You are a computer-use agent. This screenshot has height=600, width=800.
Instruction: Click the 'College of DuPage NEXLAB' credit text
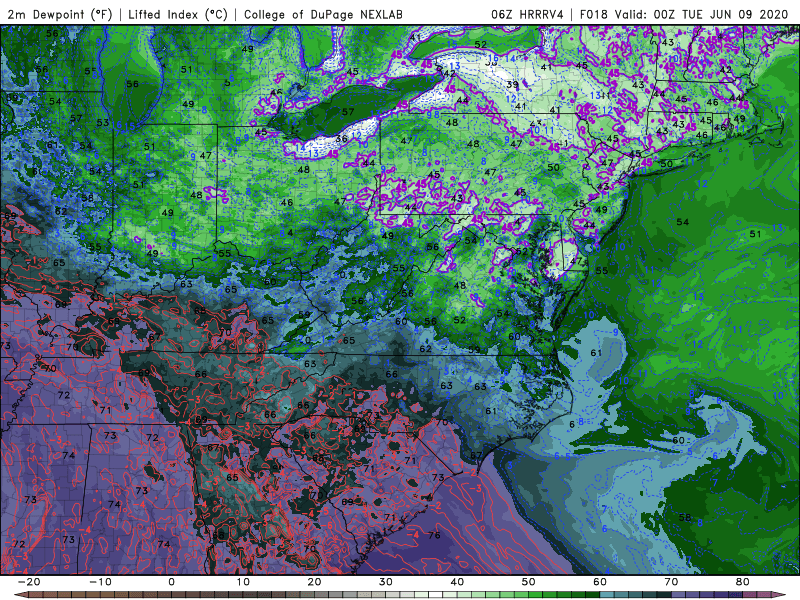323,15
